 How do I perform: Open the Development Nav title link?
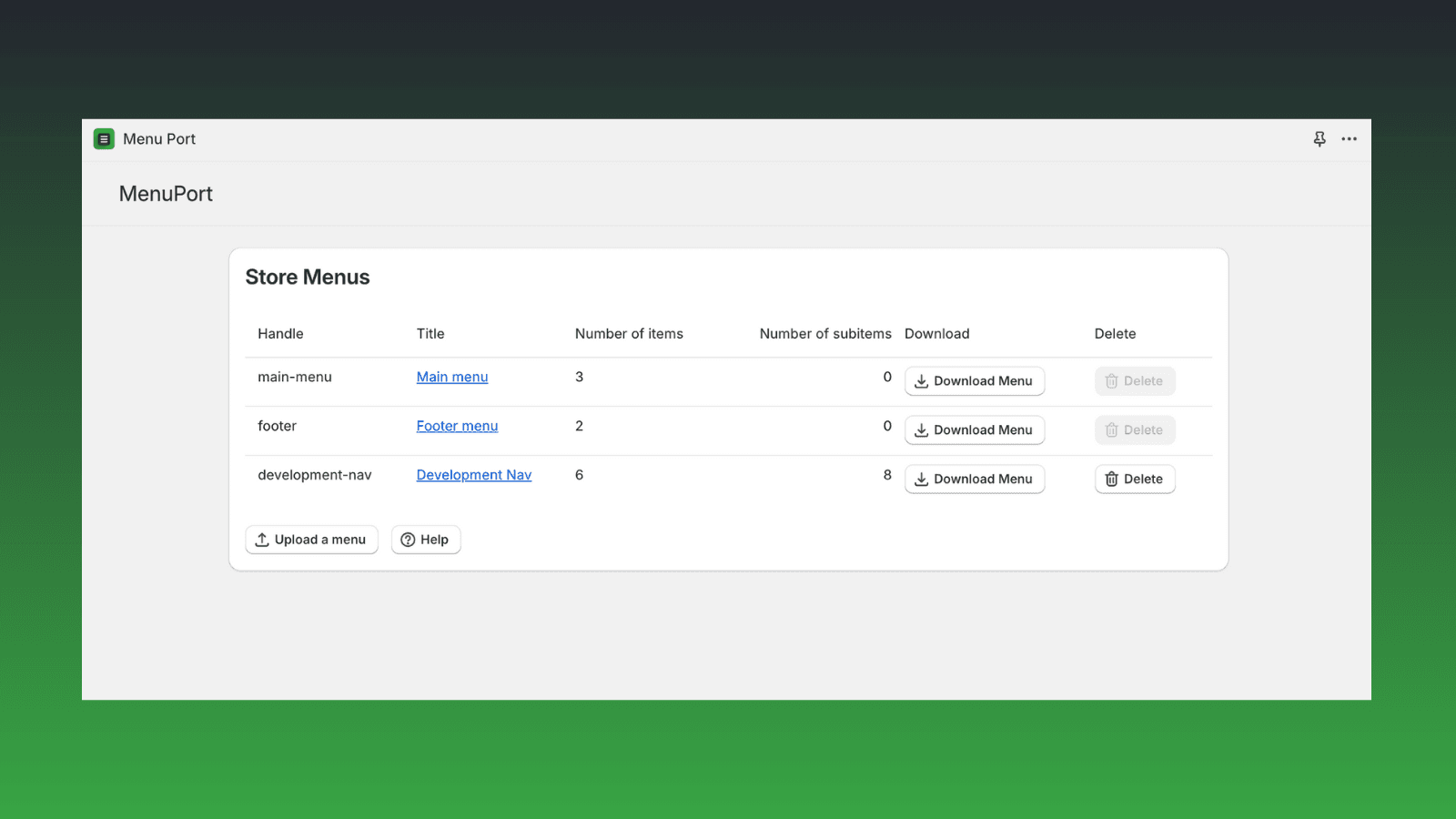coord(473,475)
